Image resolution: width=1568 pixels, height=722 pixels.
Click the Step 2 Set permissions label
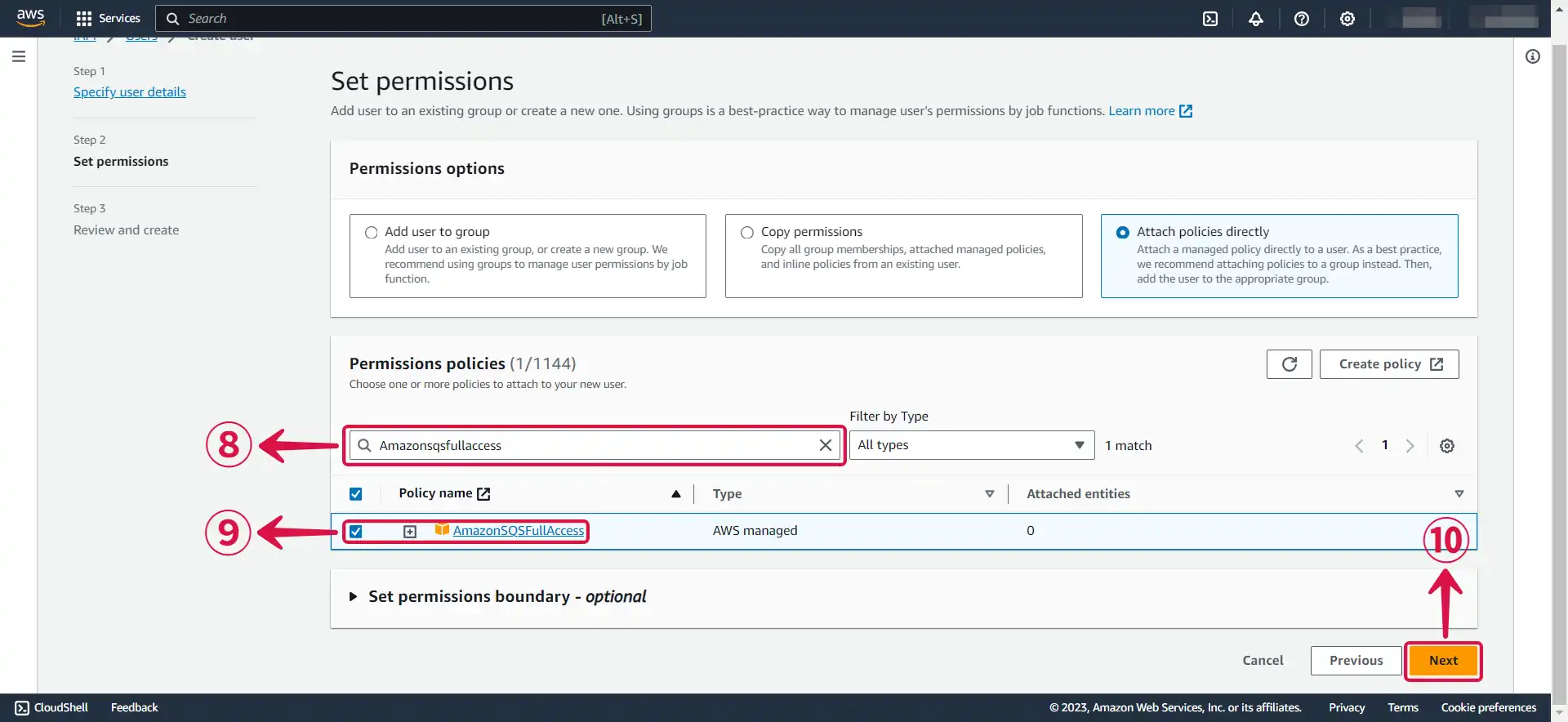pos(121,162)
